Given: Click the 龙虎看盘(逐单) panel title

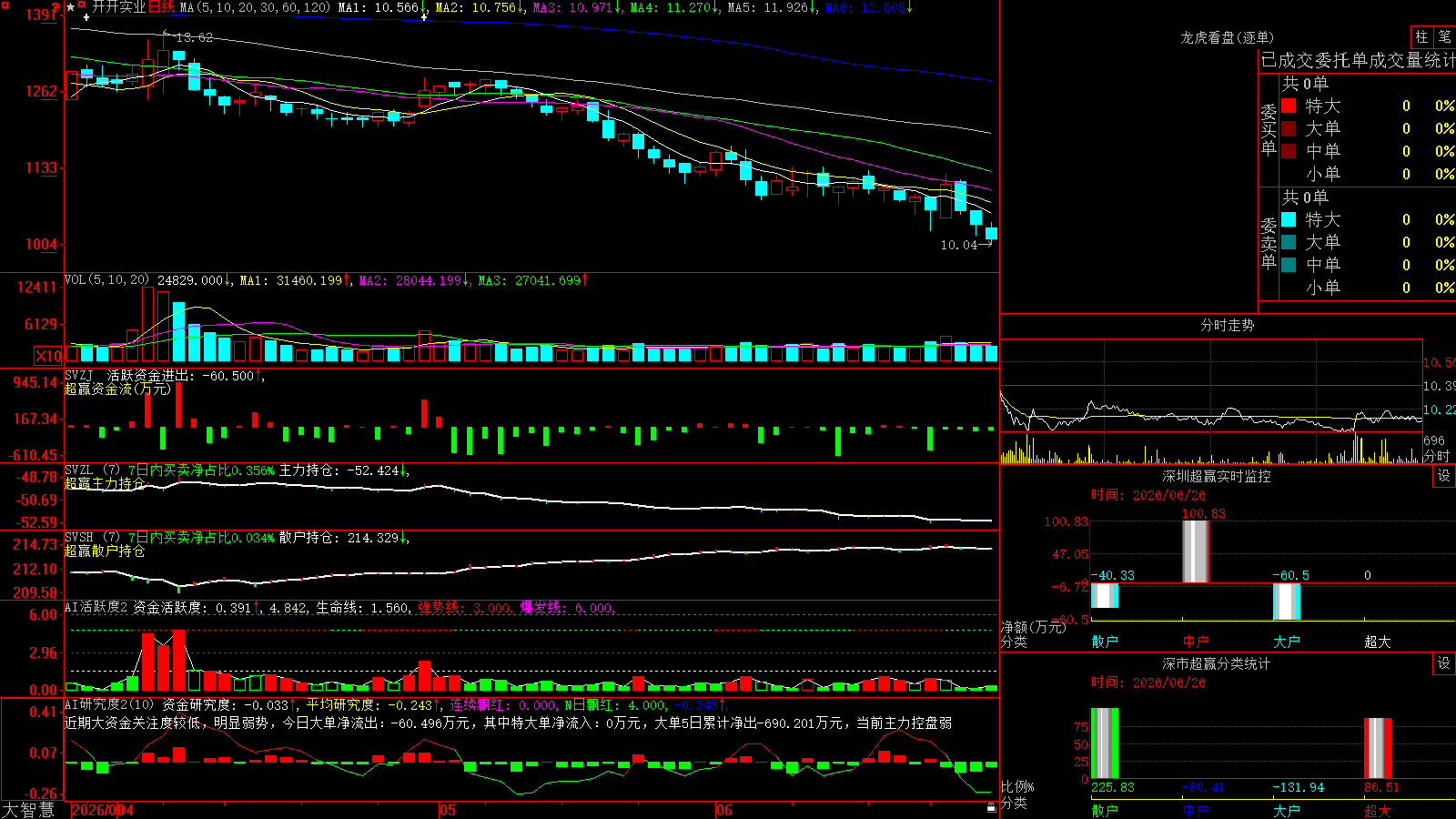Looking at the screenshot, I should (x=1227, y=37).
